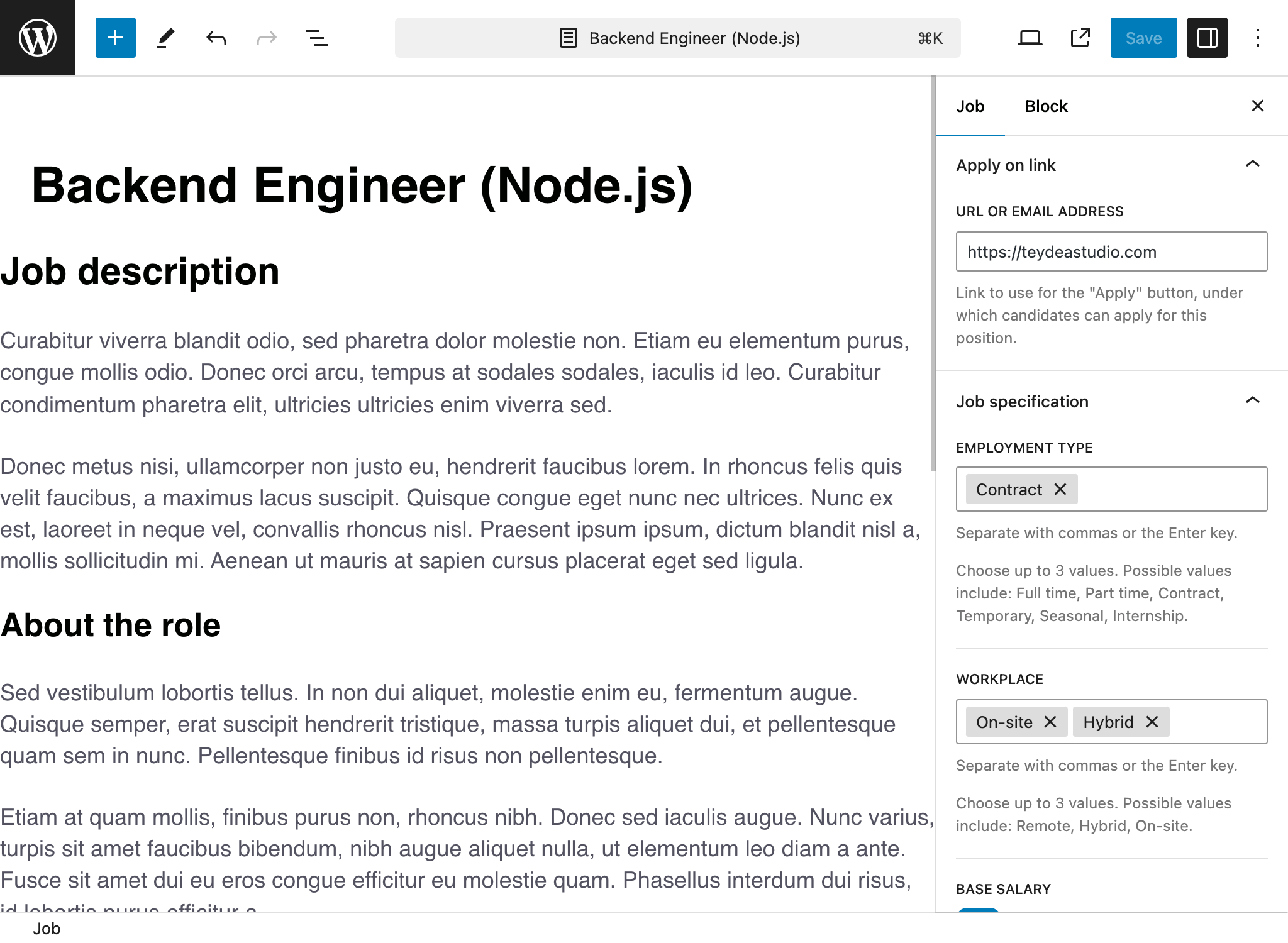The height and width of the screenshot is (943, 1288).
Task: Click the Save button
Action: pyautogui.click(x=1143, y=38)
